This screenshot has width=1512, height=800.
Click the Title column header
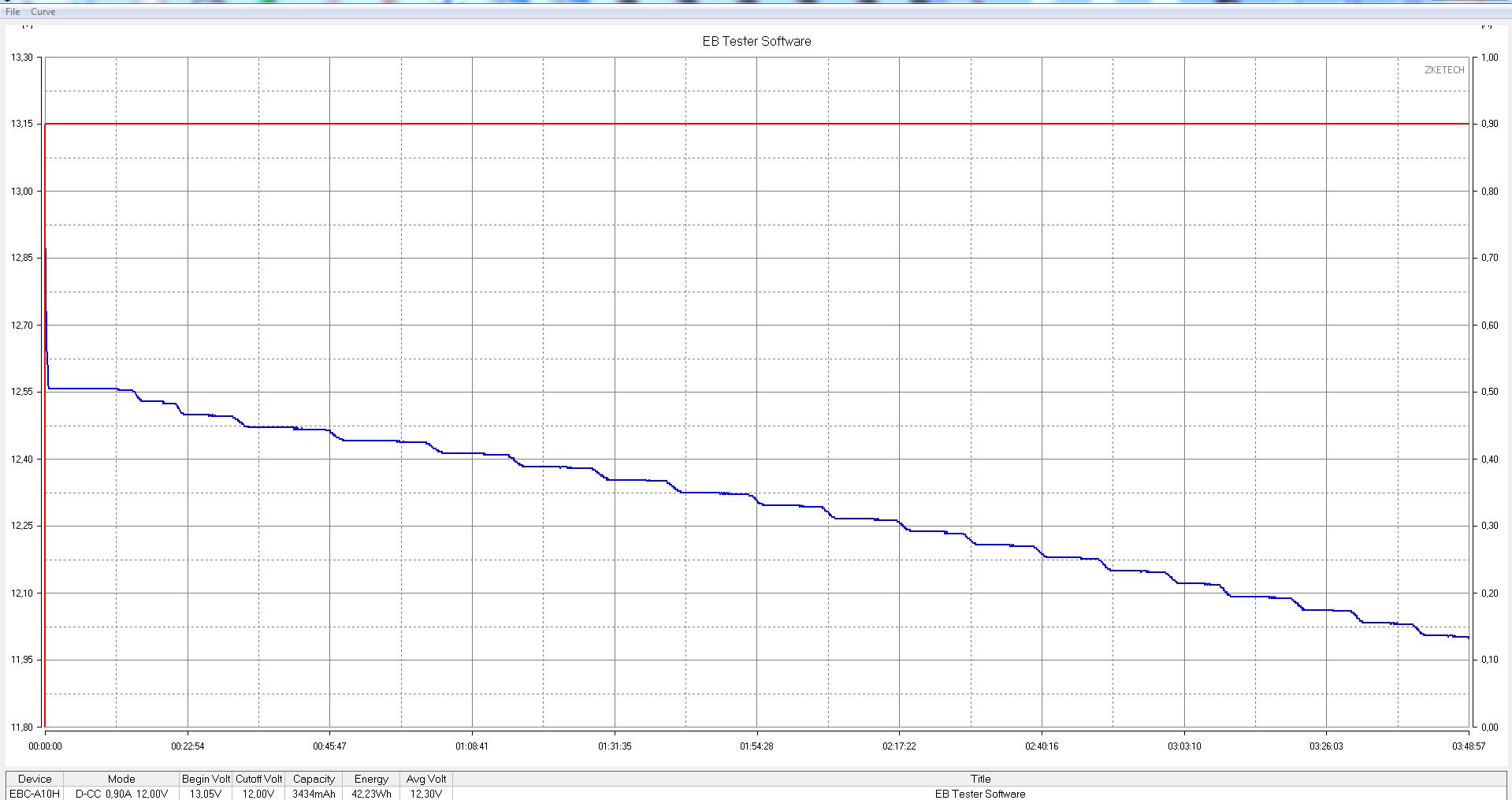point(980,779)
